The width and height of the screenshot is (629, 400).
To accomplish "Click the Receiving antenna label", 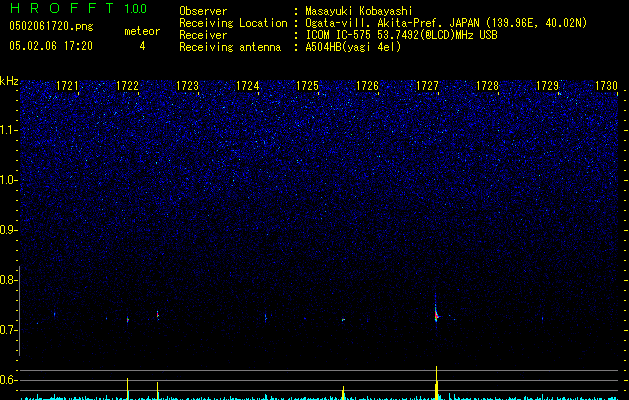I will (230, 47).
